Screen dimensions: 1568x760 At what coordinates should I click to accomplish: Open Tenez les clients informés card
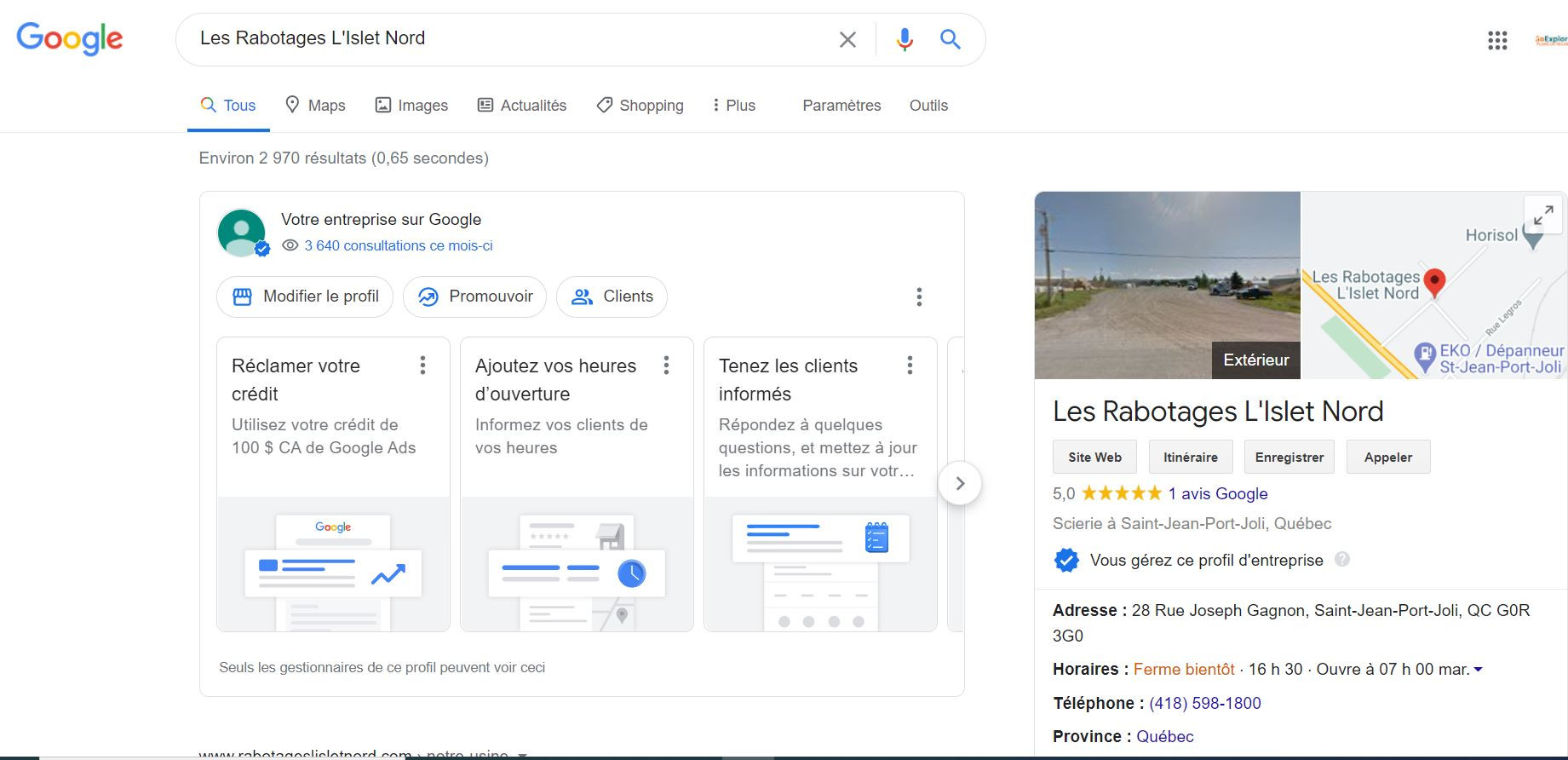pyautogui.click(x=820, y=484)
